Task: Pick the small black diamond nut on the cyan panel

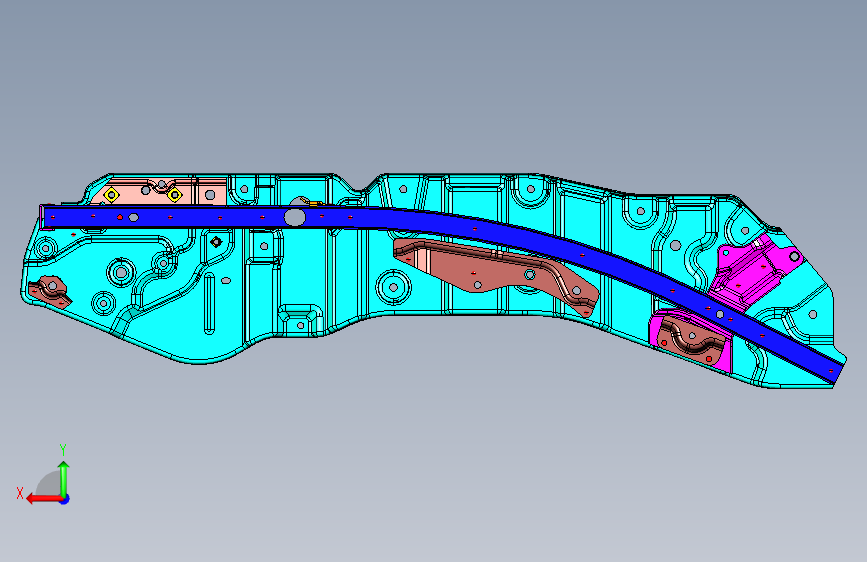Action: 216,242
